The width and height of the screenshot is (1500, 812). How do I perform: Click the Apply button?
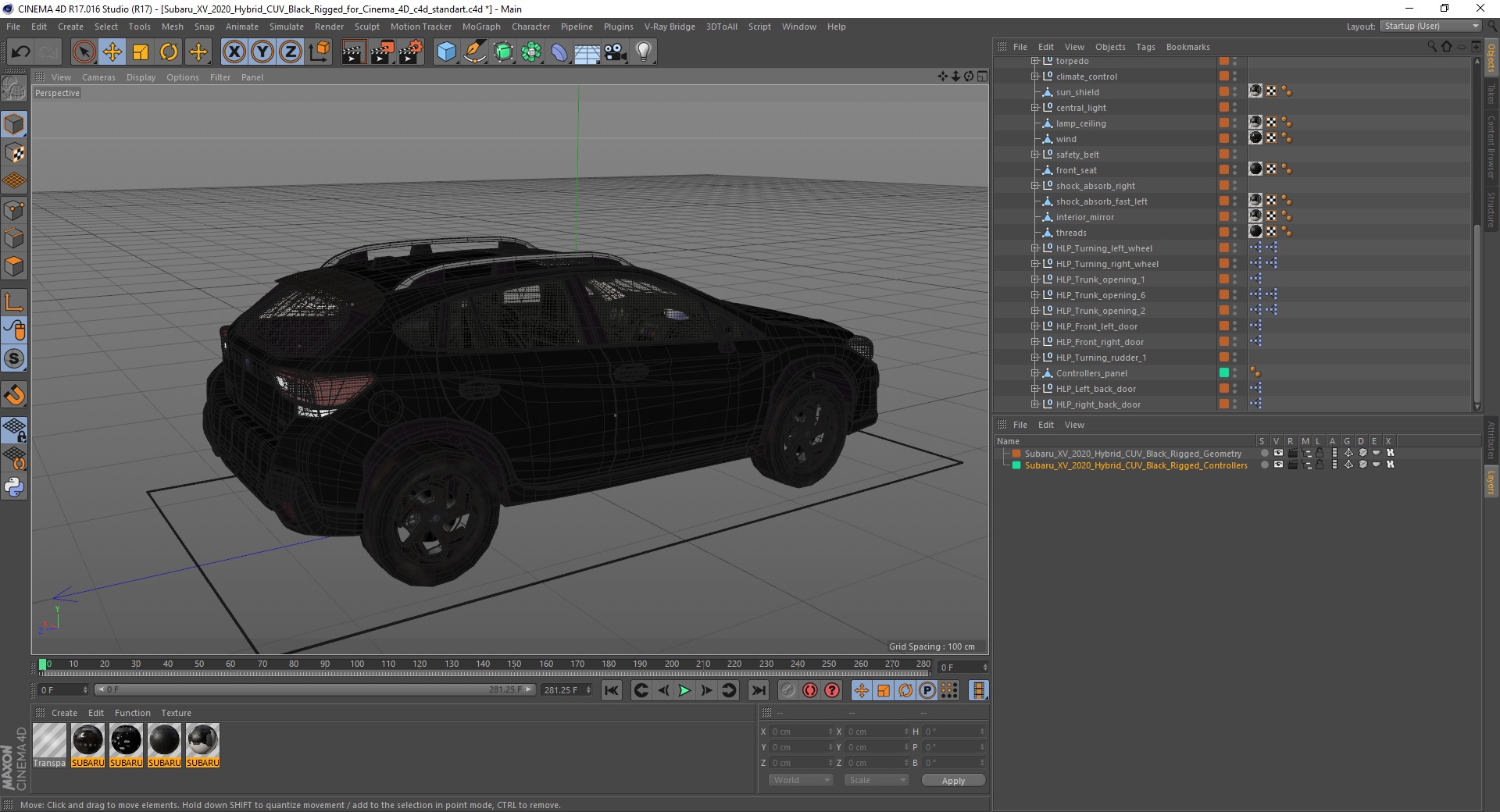953,781
